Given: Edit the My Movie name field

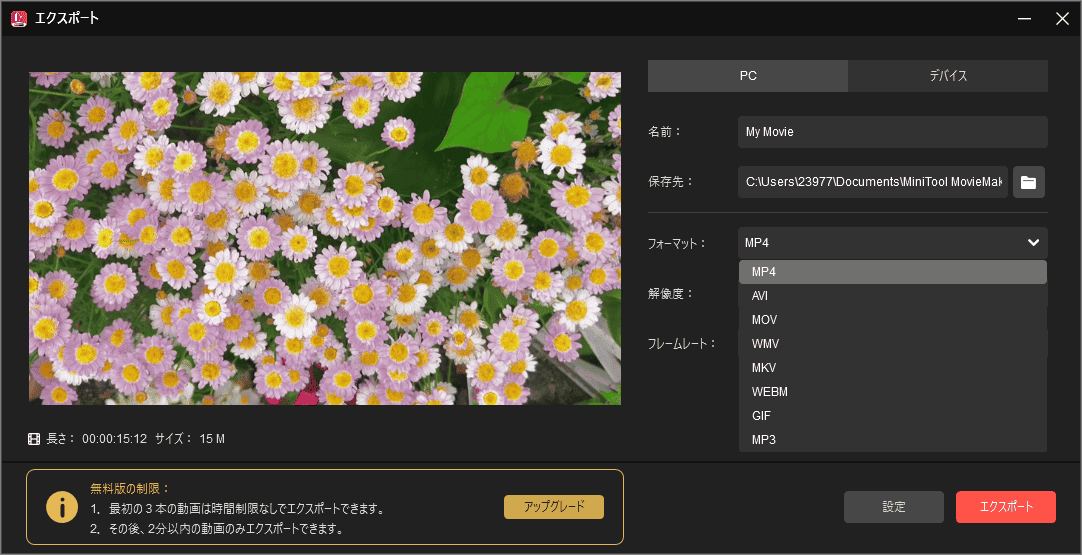Looking at the screenshot, I should (892, 132).
